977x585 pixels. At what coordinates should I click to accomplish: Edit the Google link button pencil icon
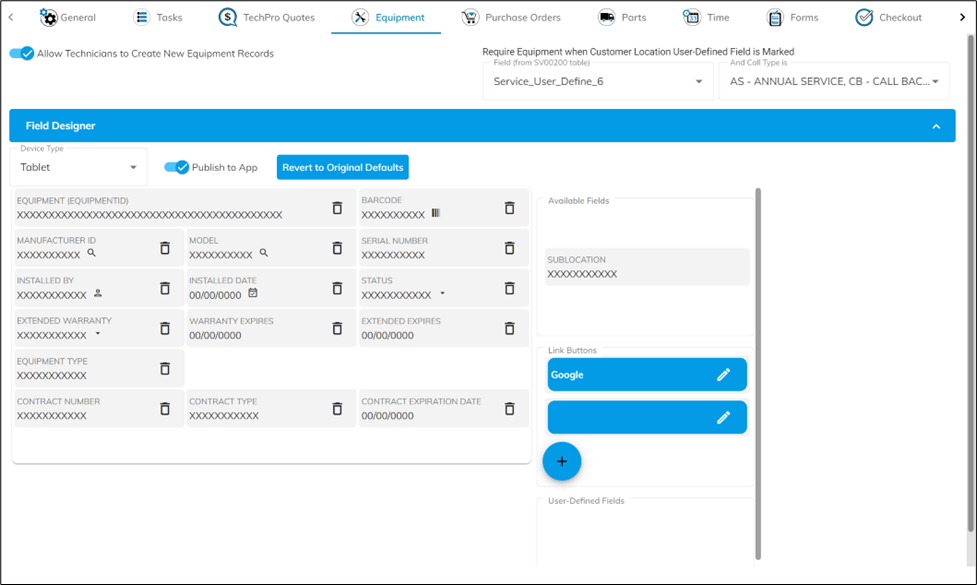(x=723, y=375)
